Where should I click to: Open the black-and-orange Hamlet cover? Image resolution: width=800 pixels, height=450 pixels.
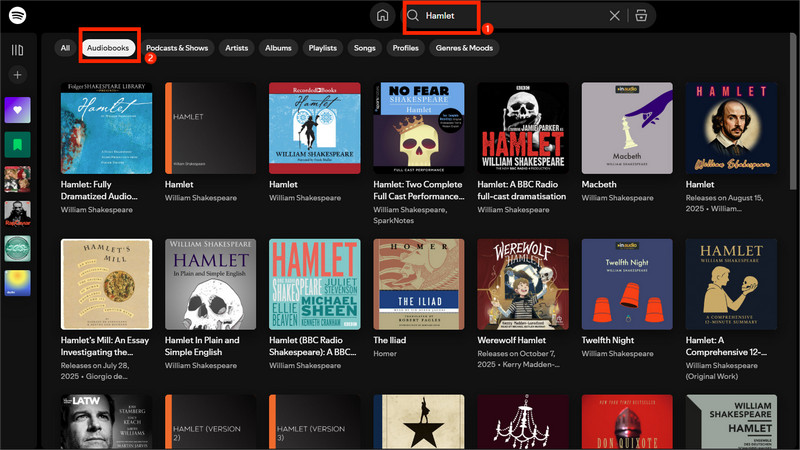pyautogui.click(x=210, y=128)
